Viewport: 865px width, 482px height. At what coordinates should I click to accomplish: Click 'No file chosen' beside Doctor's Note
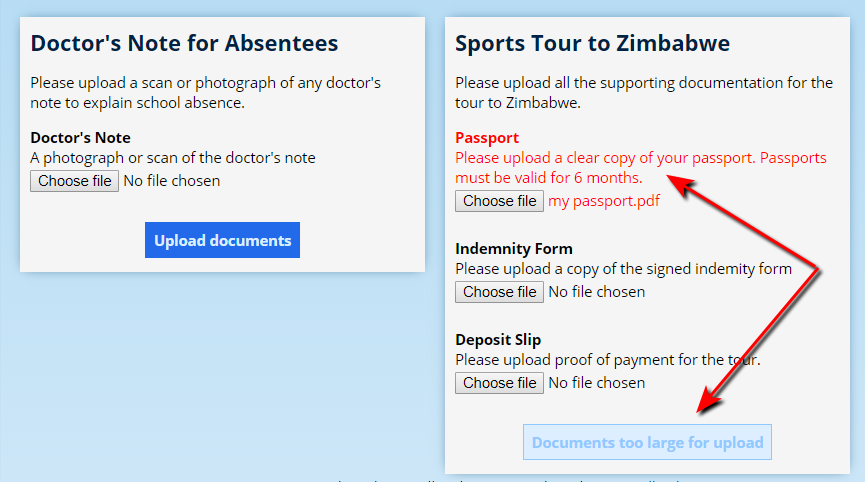click(x=171, y=181)
